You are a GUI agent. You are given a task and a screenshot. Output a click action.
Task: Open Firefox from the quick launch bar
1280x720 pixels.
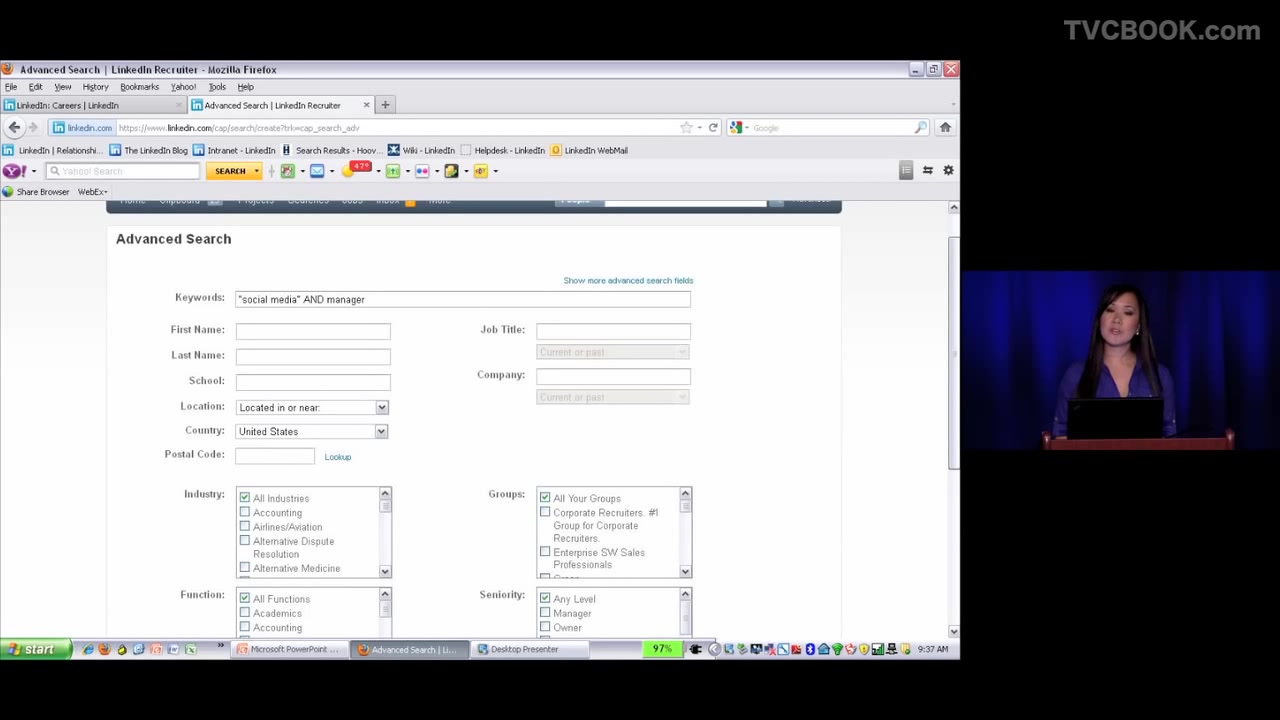coord(104,649)
